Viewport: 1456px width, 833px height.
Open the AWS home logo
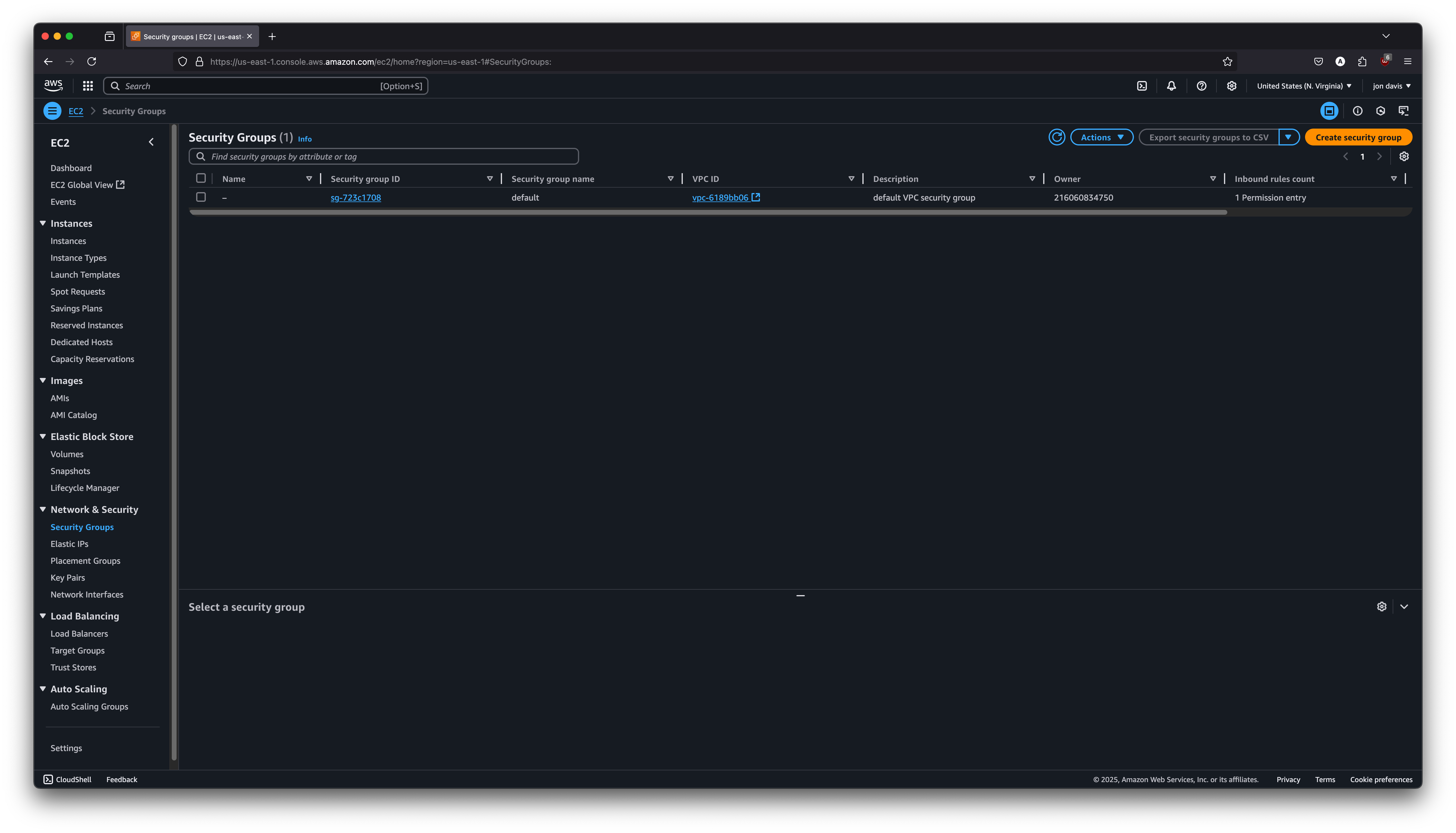point(53,86)
